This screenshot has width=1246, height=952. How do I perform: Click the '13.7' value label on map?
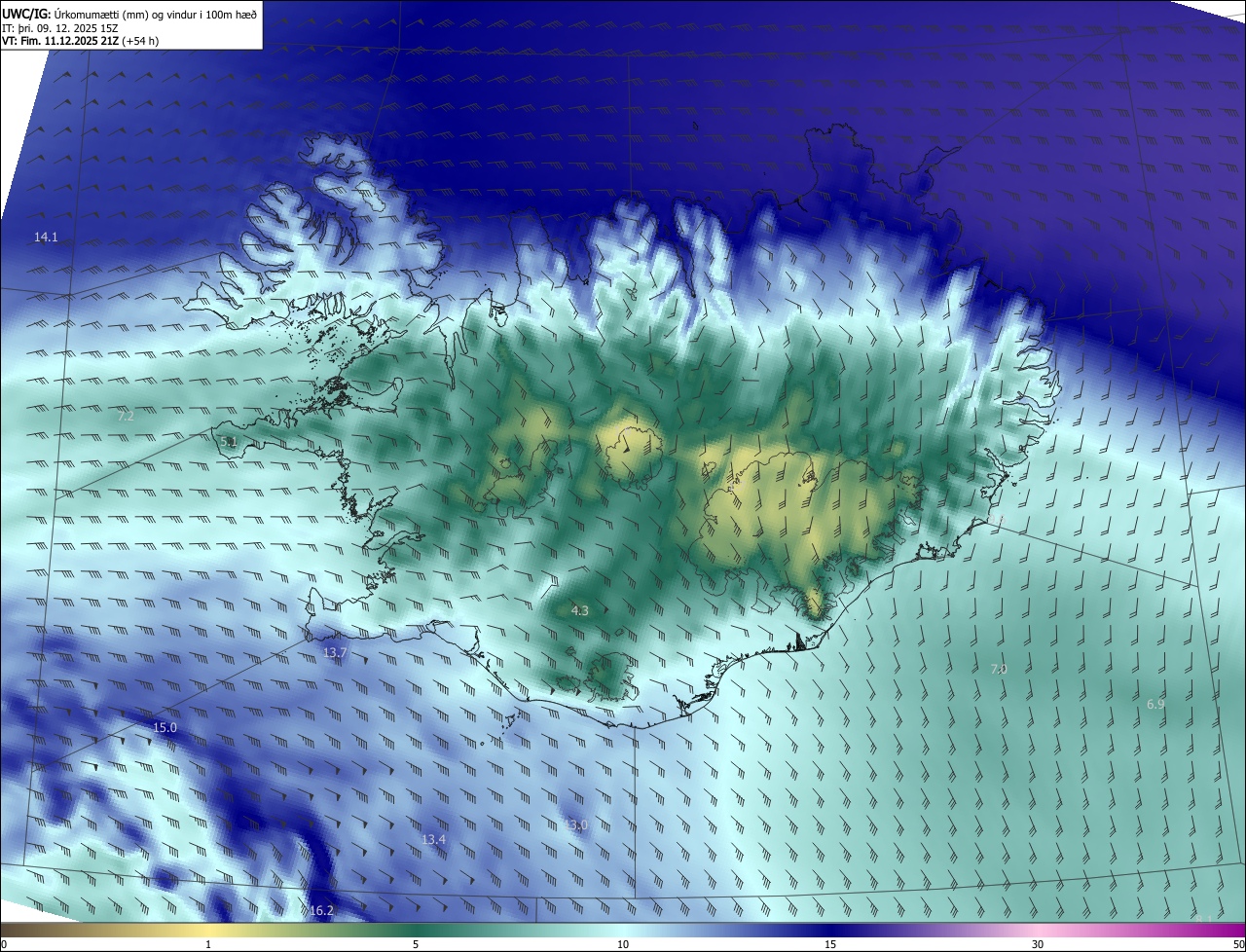coord(335,652)
